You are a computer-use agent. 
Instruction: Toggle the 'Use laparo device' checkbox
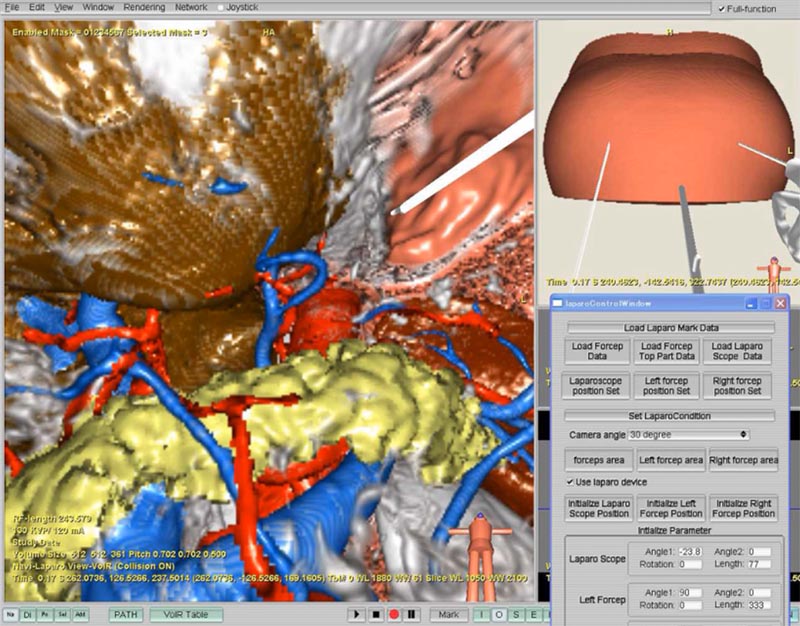click(570, 482)
